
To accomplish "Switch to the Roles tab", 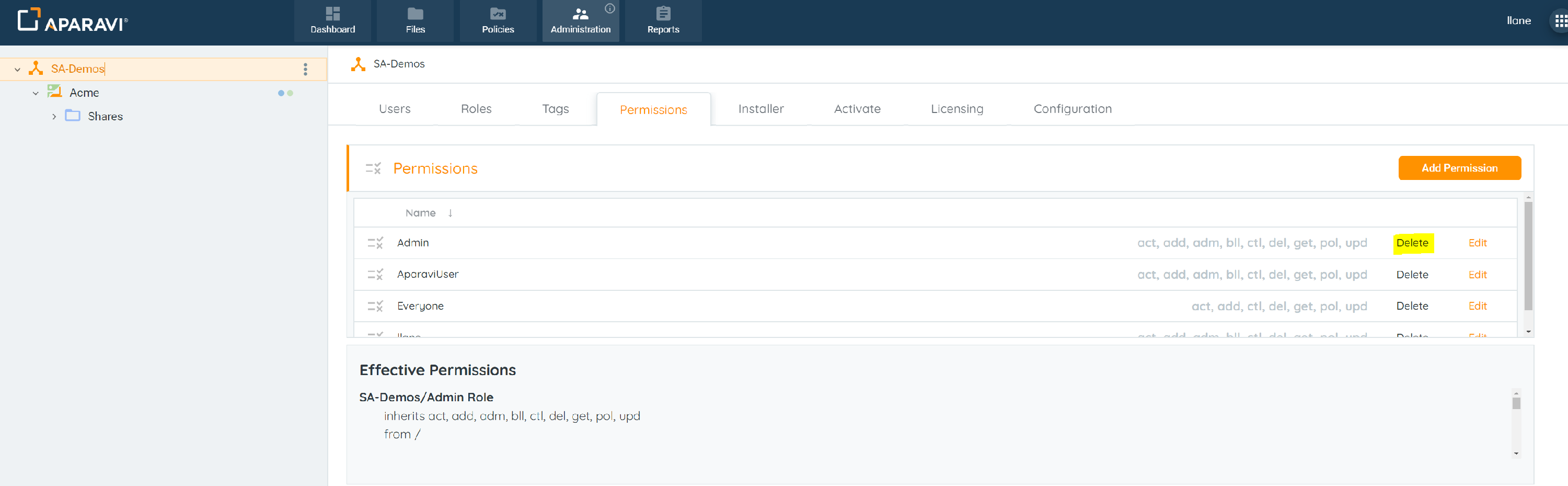I will [476, 109].
